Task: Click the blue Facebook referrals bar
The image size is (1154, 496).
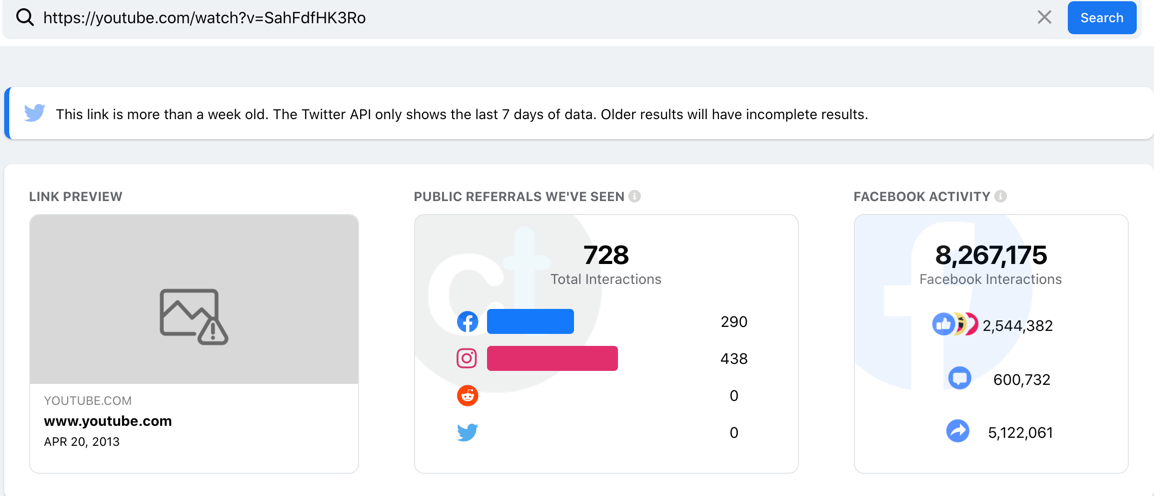Action: pos(530,322)
